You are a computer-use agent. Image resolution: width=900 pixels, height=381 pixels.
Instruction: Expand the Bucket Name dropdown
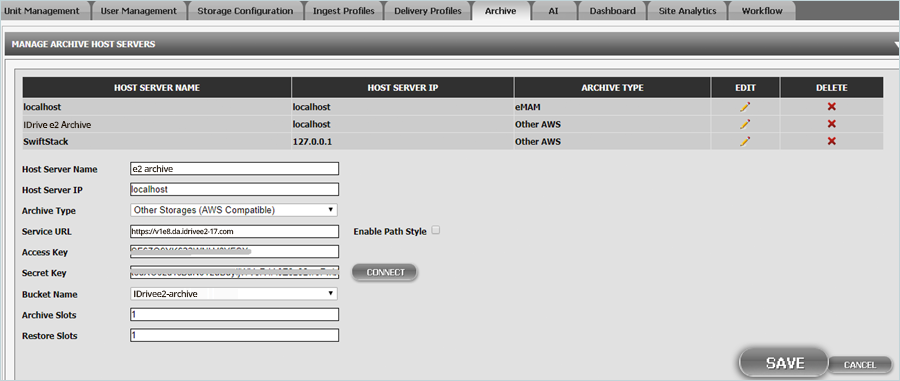click(x=234, y=294)
